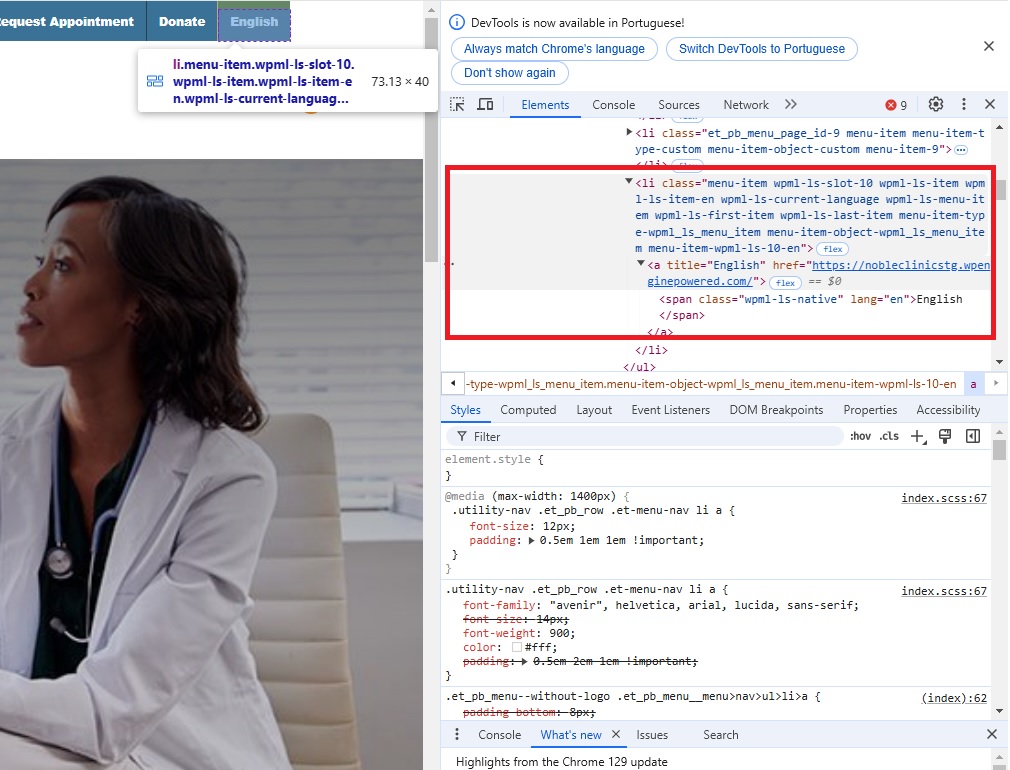Select the What's new drawer tab
The height and width of the screenshot is (770, 1010).
pos(571,735)
